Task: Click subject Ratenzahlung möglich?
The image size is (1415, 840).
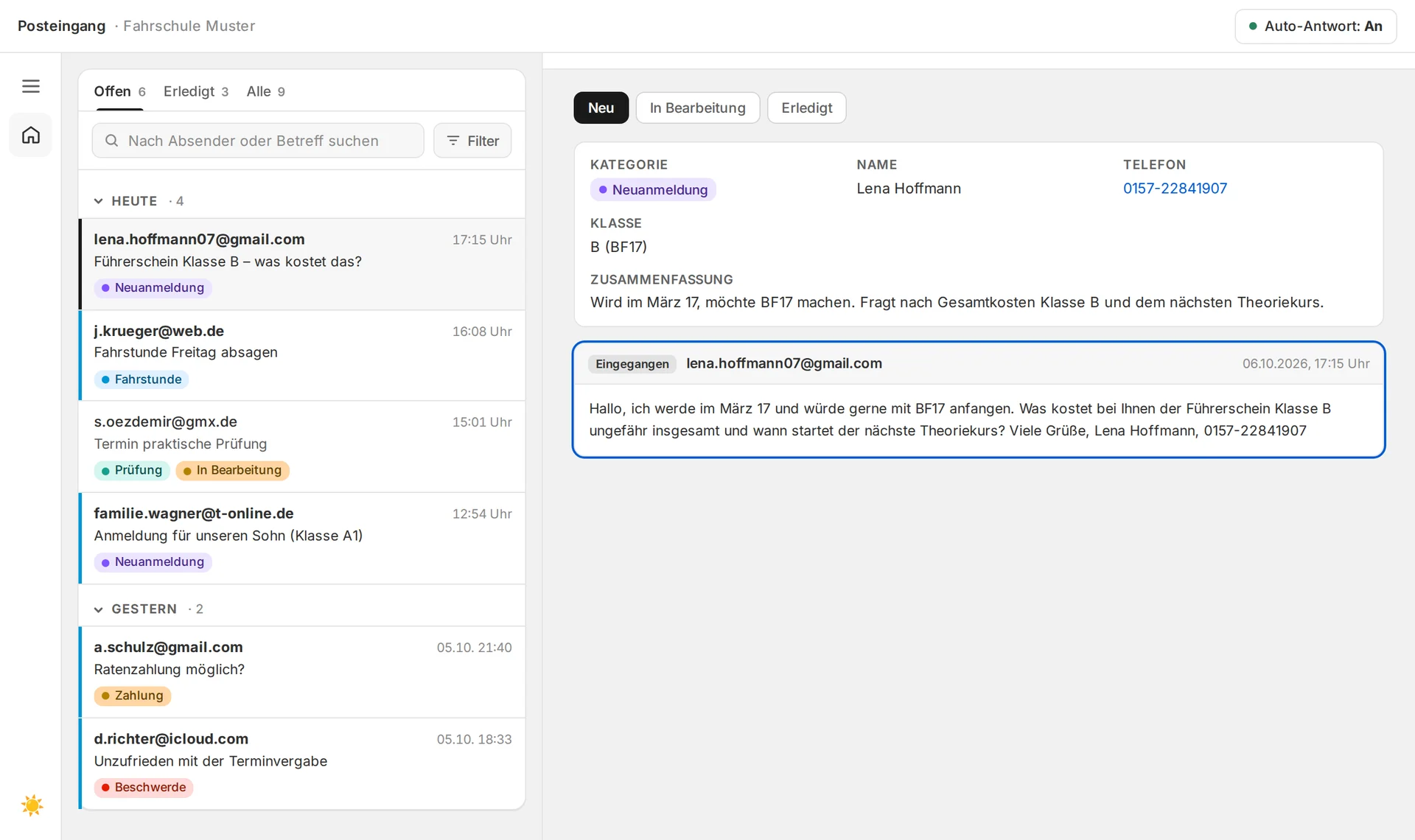Action: (169, 669)
